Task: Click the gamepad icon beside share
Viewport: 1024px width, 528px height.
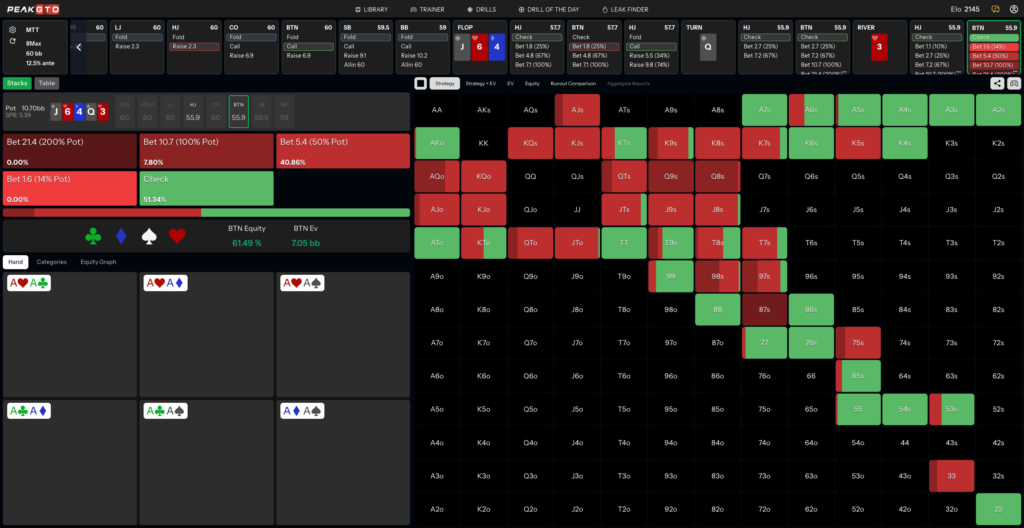Action: click(1014, 83)
